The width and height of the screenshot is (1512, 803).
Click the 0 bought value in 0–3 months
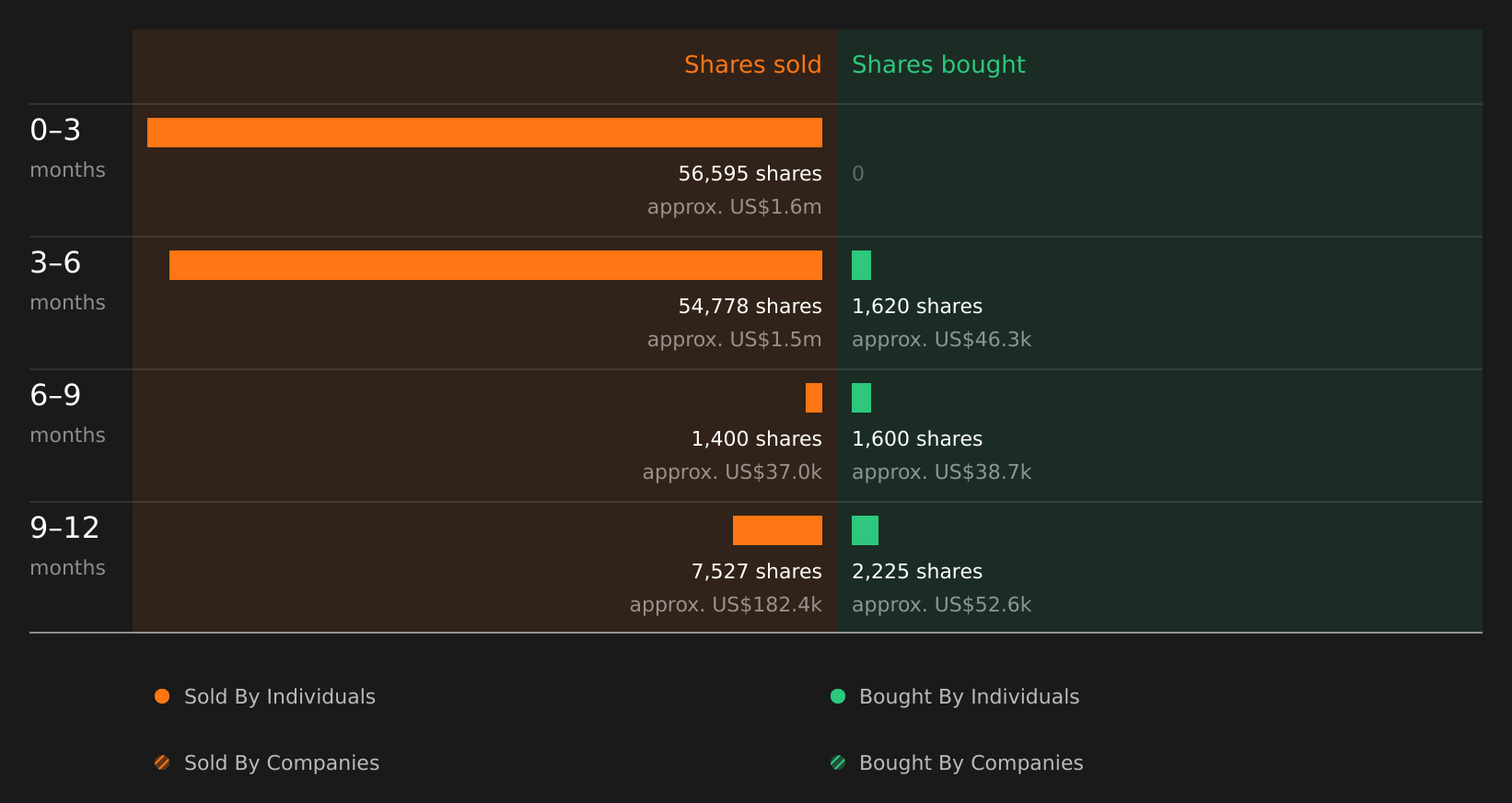tap(858, 173)
